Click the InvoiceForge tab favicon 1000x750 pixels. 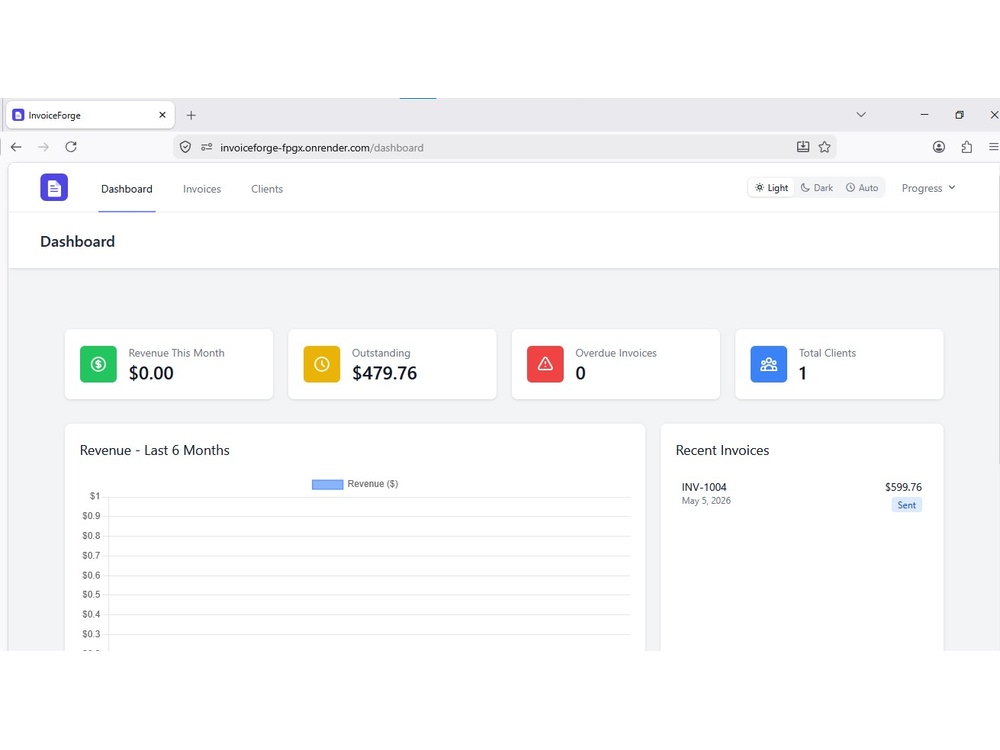[18, 115]
